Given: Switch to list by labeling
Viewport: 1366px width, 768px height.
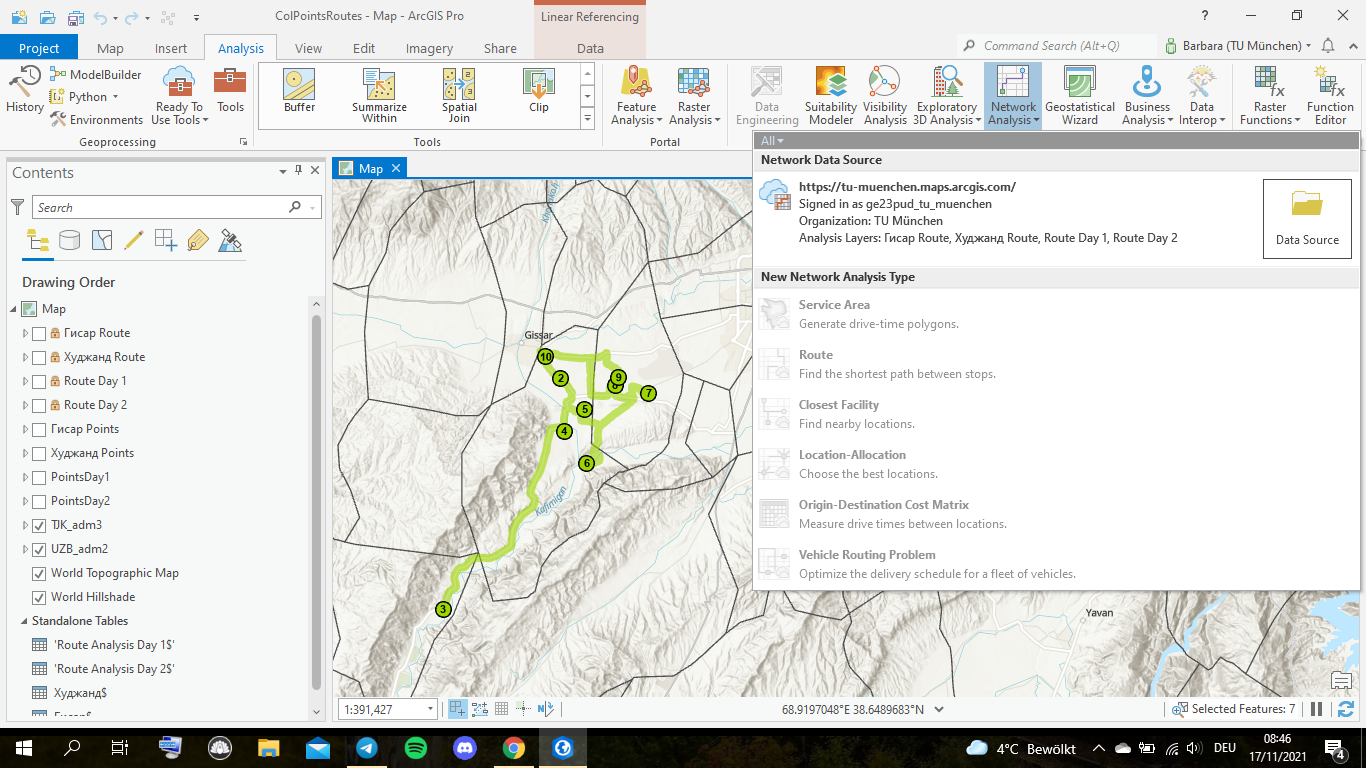Looking at the screenshot, I should click(198, 240).
